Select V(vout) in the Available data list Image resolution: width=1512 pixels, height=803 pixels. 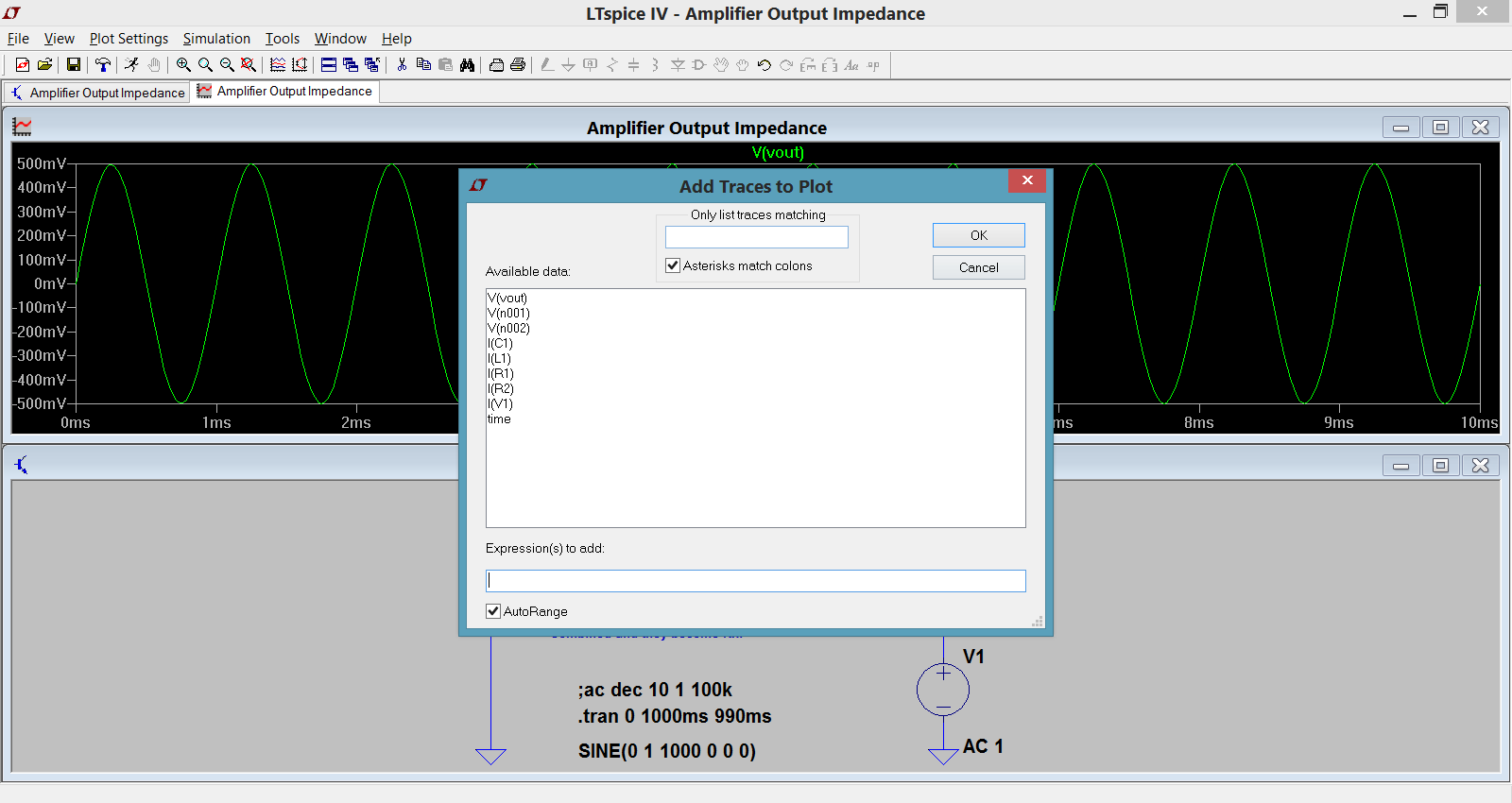(507, 298)
